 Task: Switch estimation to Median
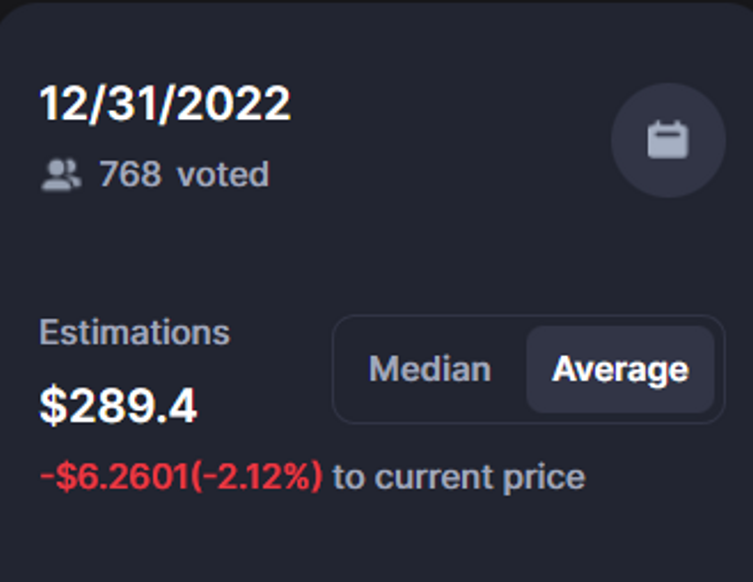tap(430, 369)
